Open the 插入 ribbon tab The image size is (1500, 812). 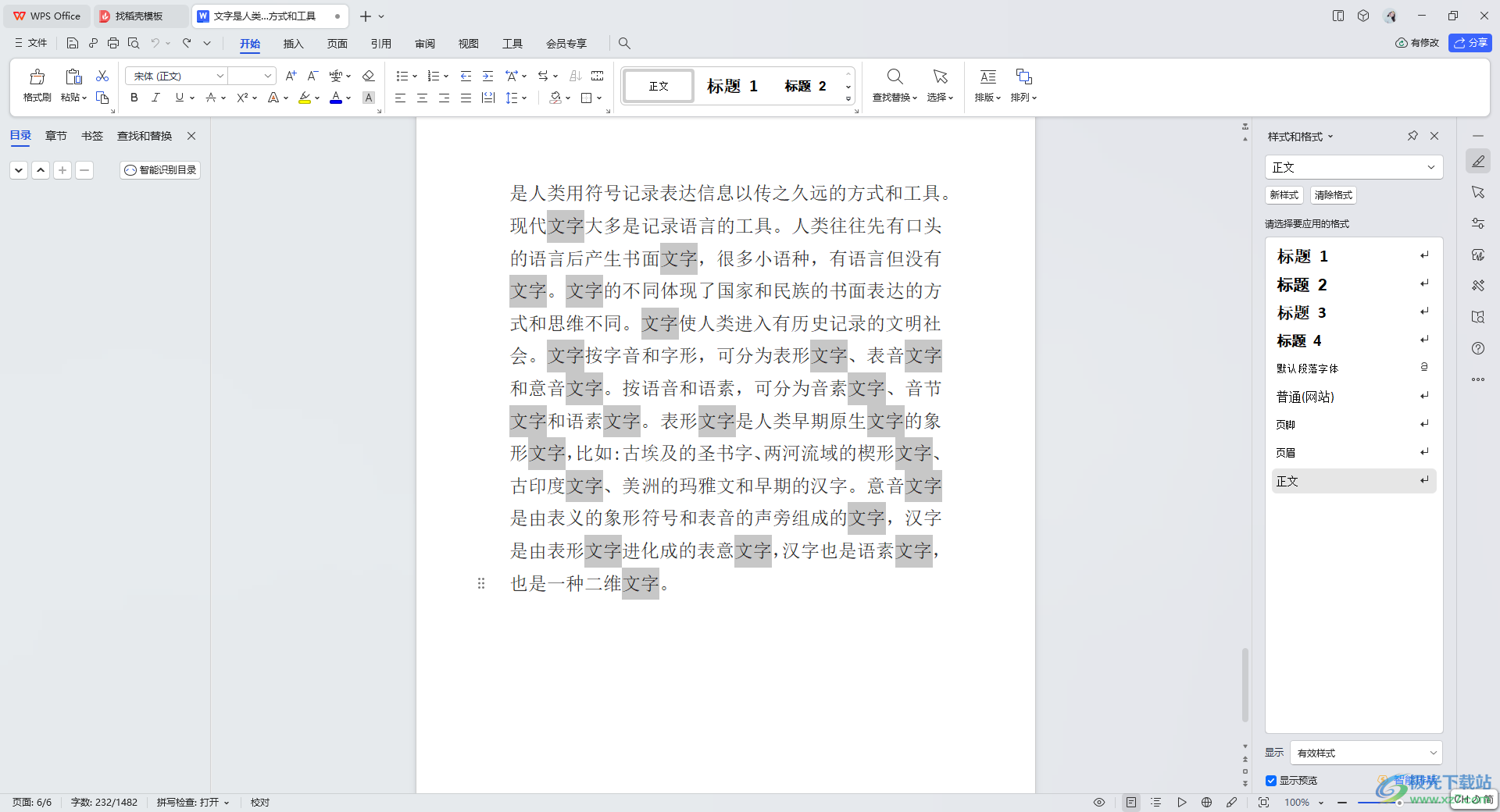click(x=293, y=44)
